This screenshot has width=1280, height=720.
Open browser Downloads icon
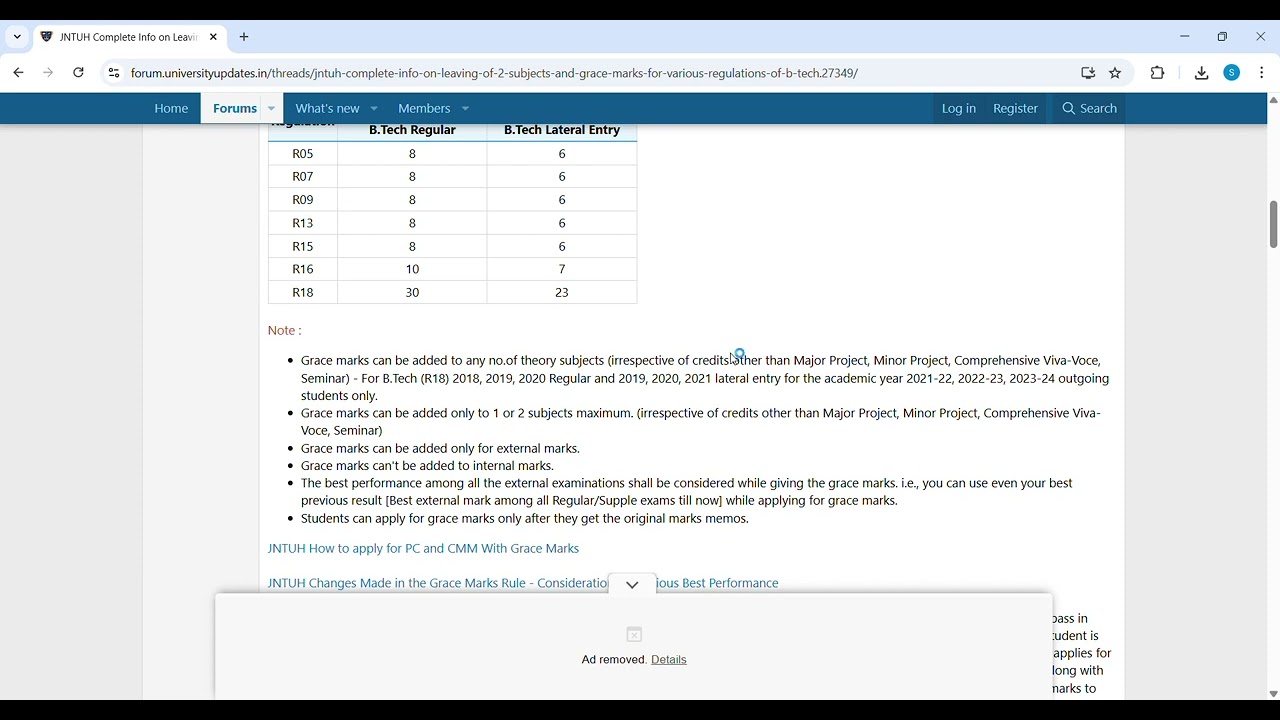coord(1202,73)
